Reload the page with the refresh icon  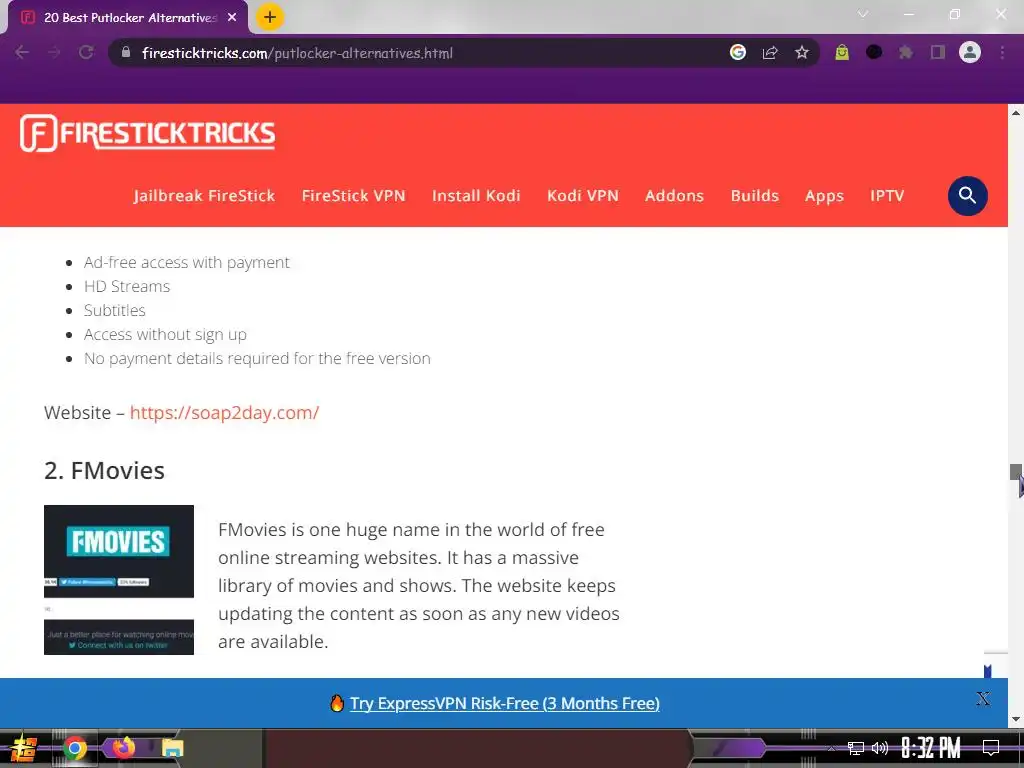[x=86, y=52]
